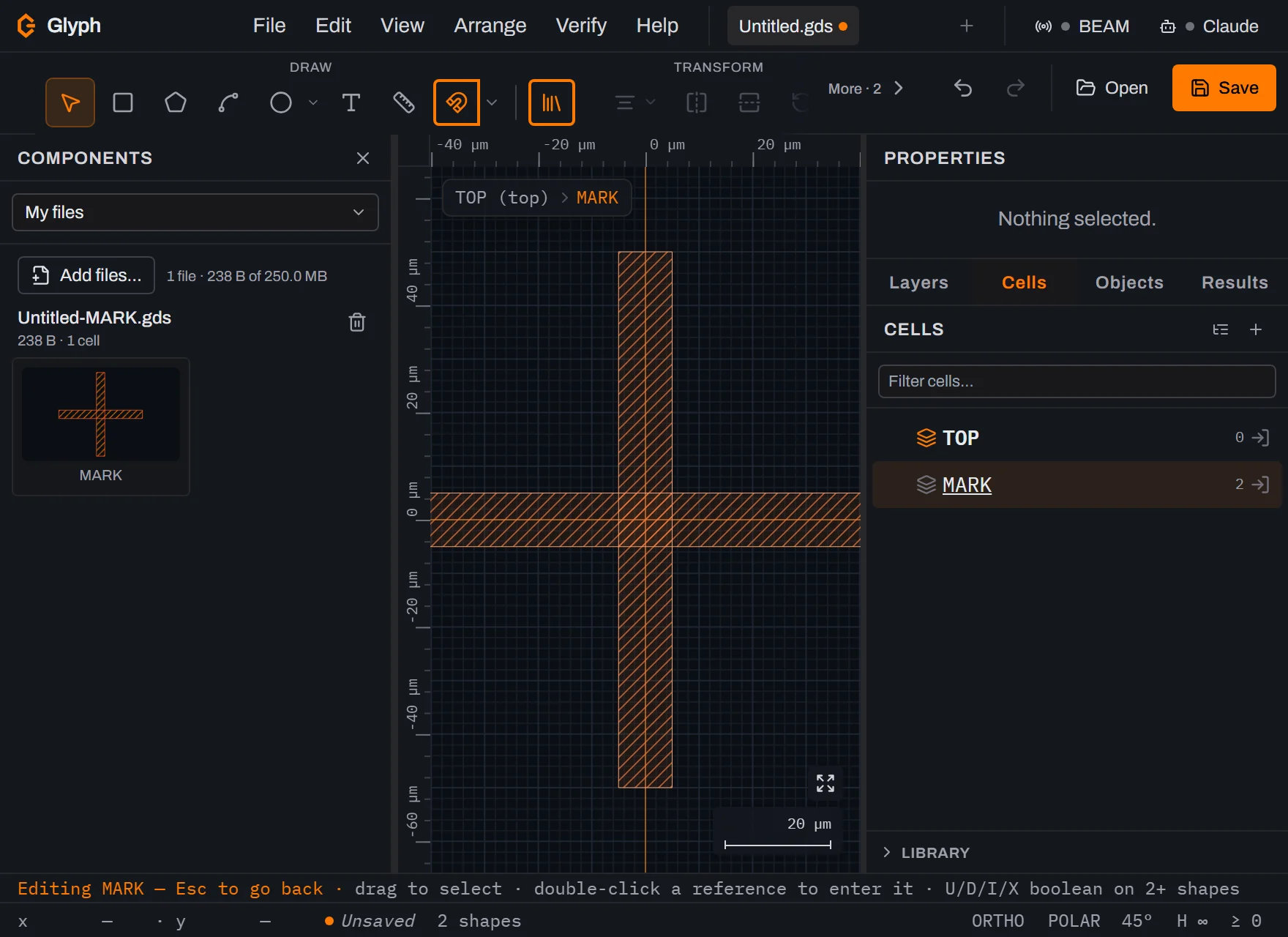The height and width of the screenshot is (937, 1288).
Task: Toggle the components library panel button
Action: click(x=552, y=102)
